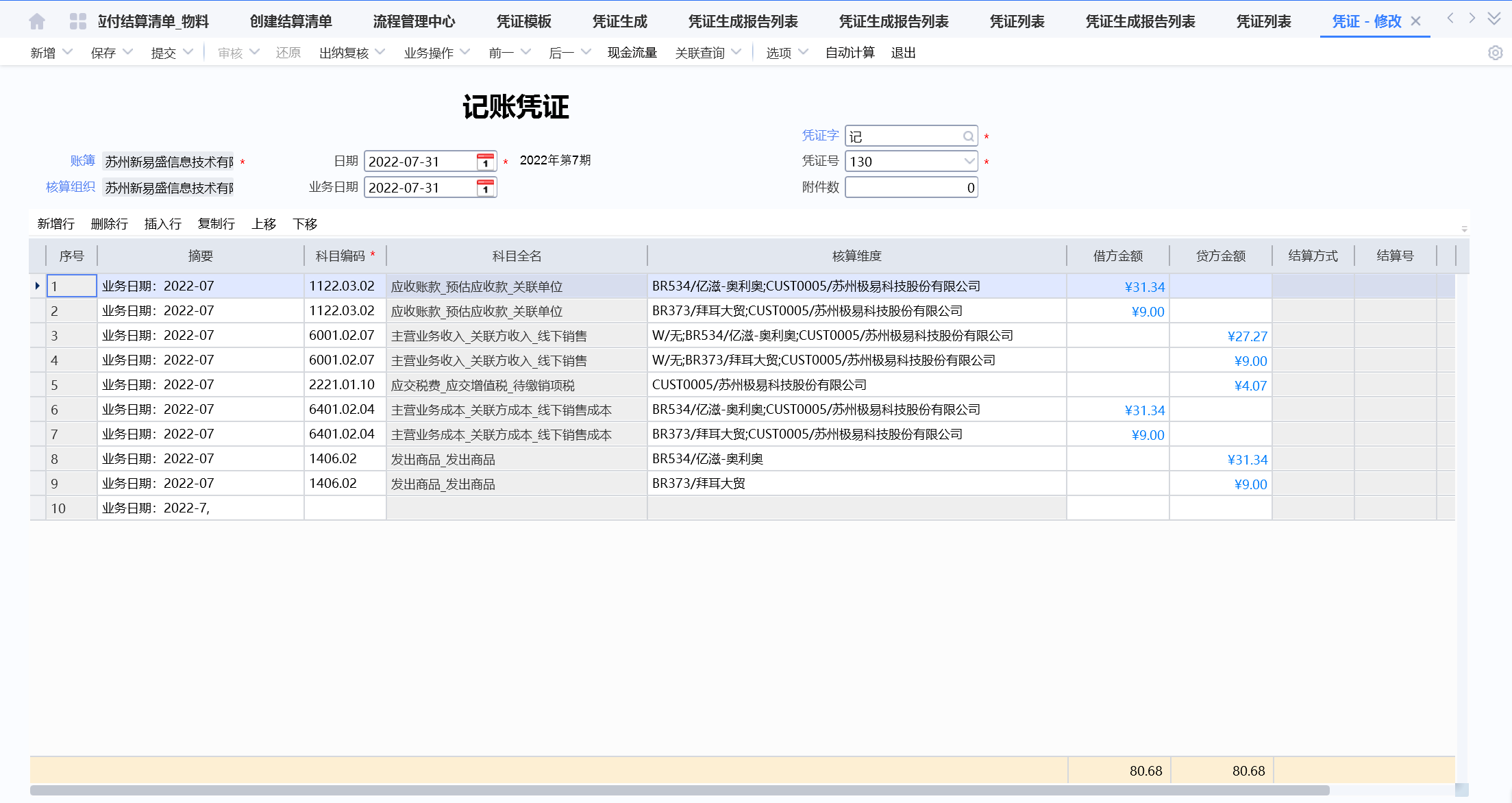Click the 附件数 input field
Screen dimensions: 1512x803
tap(911, 188)
